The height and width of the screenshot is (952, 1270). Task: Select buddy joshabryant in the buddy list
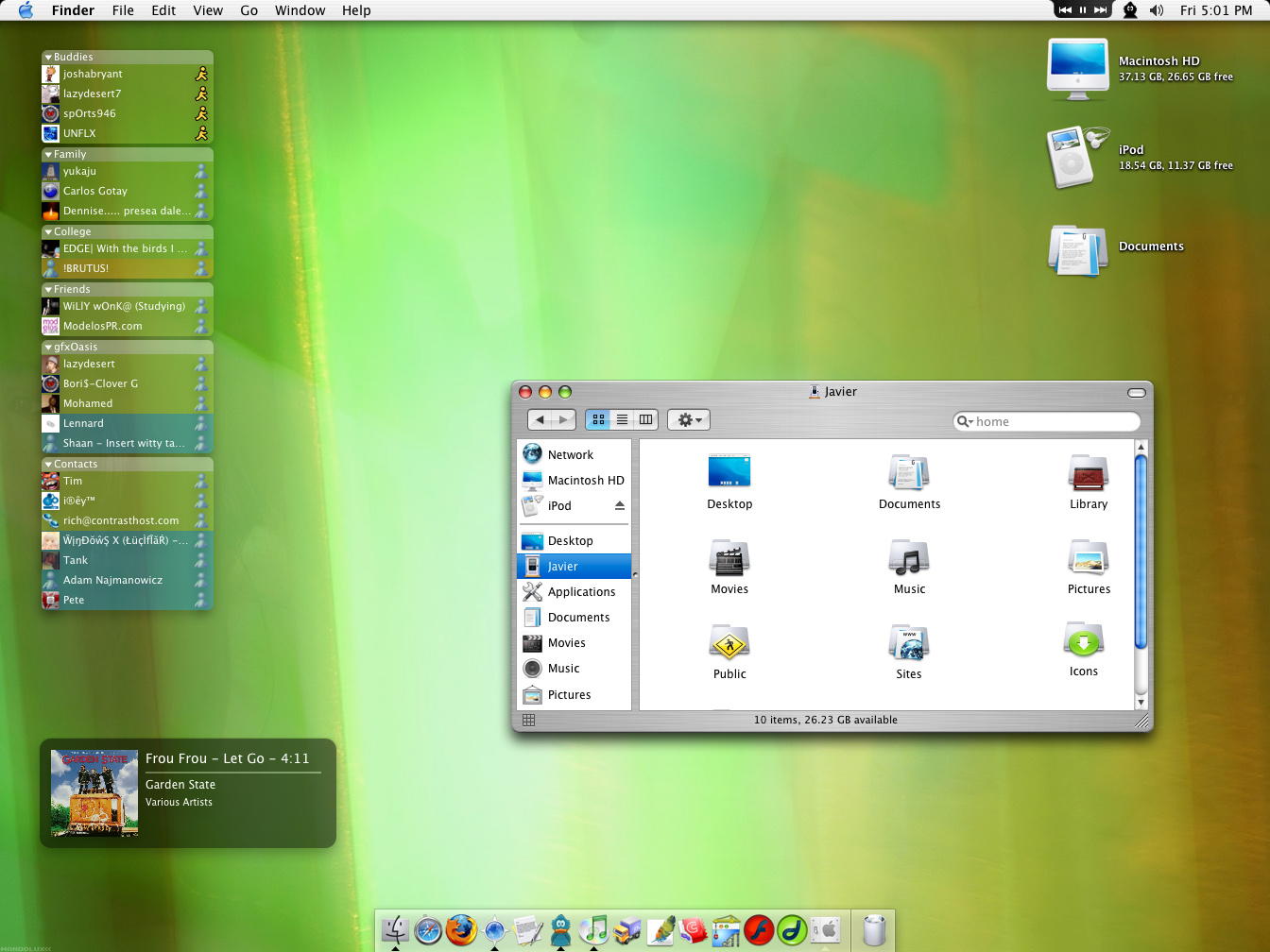(127, 74)
